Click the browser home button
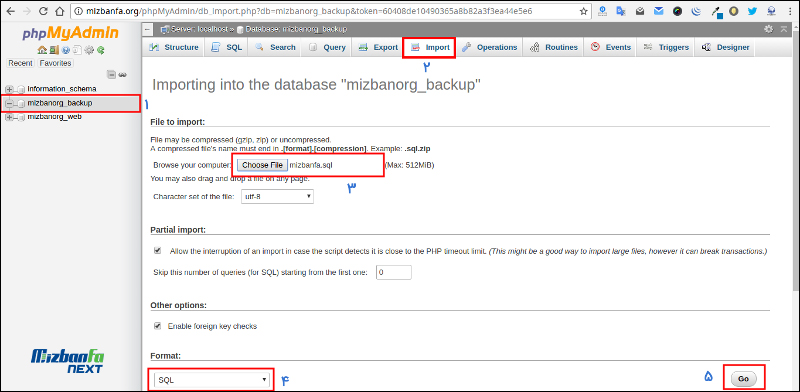The image size is (800, 392). (60, 11)
